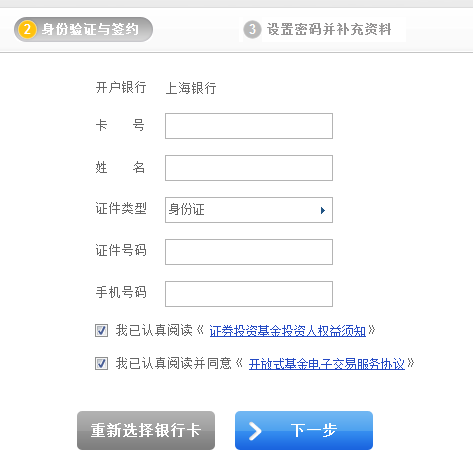Click the 上海银行 bank name text

191,88
